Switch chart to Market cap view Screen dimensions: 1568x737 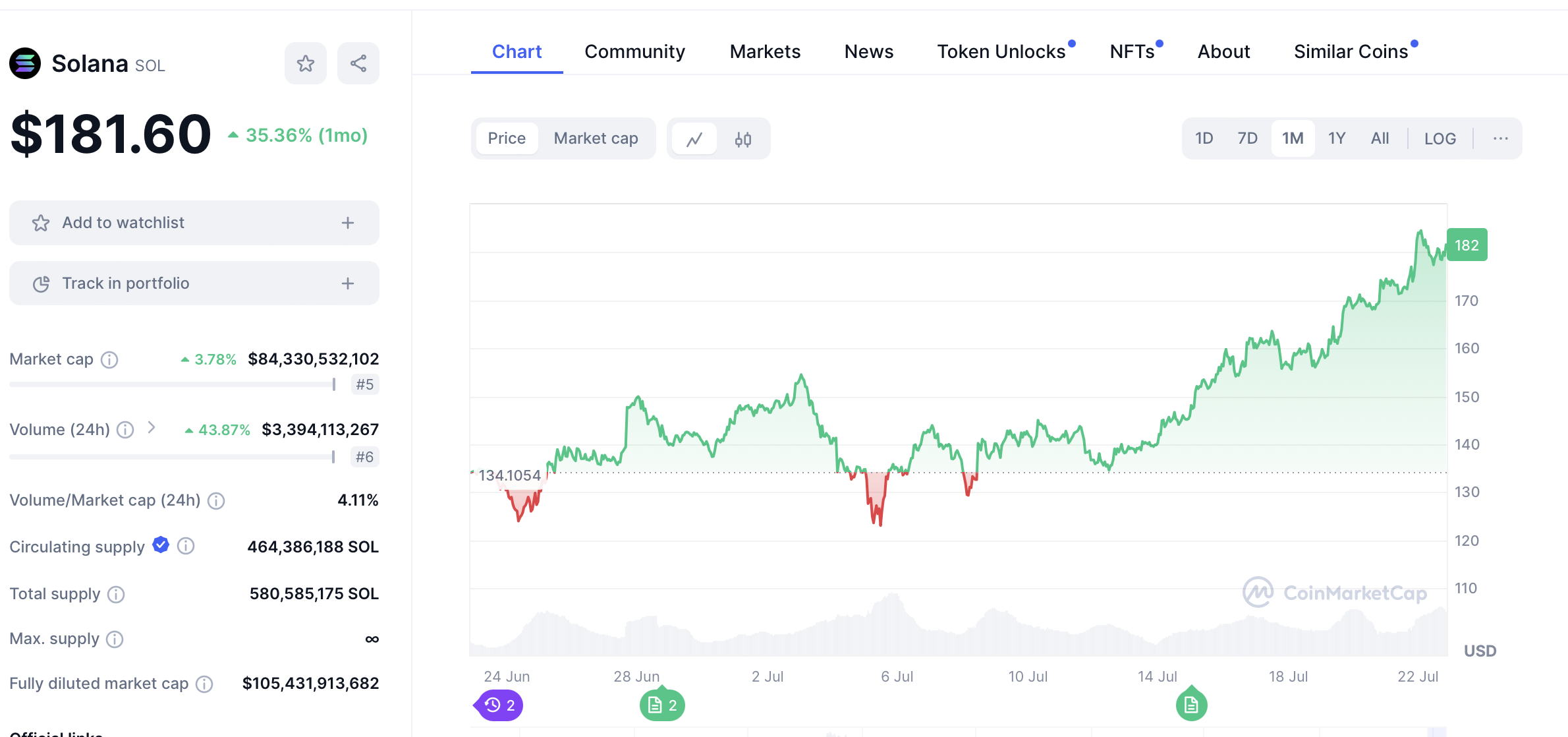(x=596, y=138)
